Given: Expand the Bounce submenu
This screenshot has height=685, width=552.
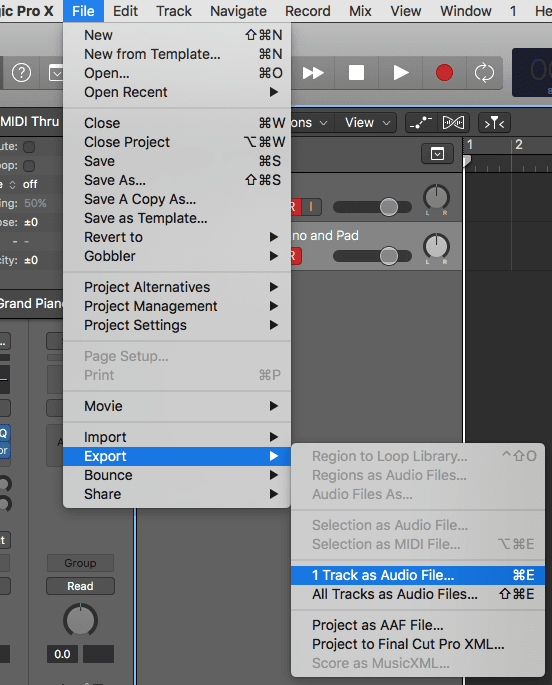Looking at the screenshot, I should click(x=177, y=475).
